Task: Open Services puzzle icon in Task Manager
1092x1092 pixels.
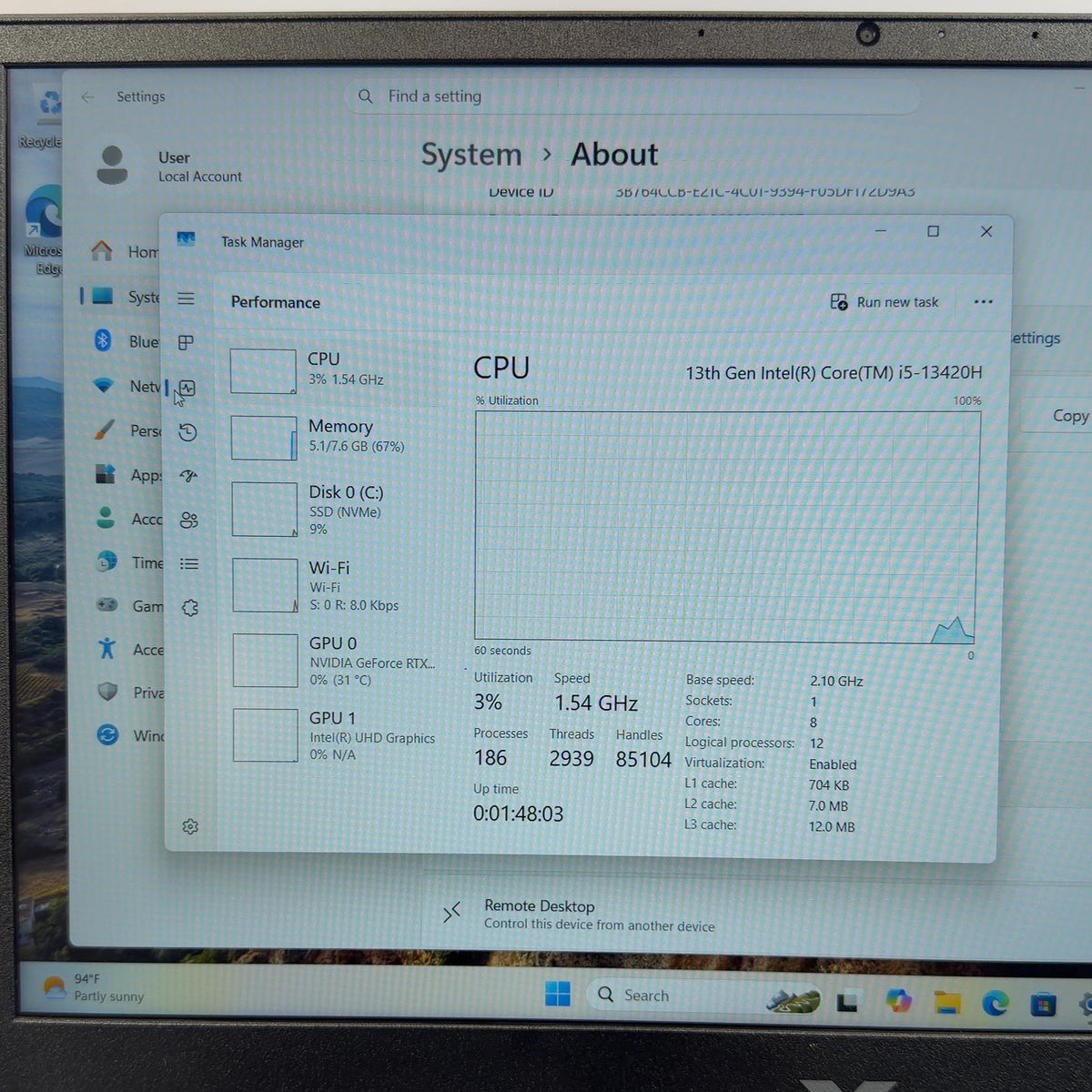Action: [x=189, y=607]
